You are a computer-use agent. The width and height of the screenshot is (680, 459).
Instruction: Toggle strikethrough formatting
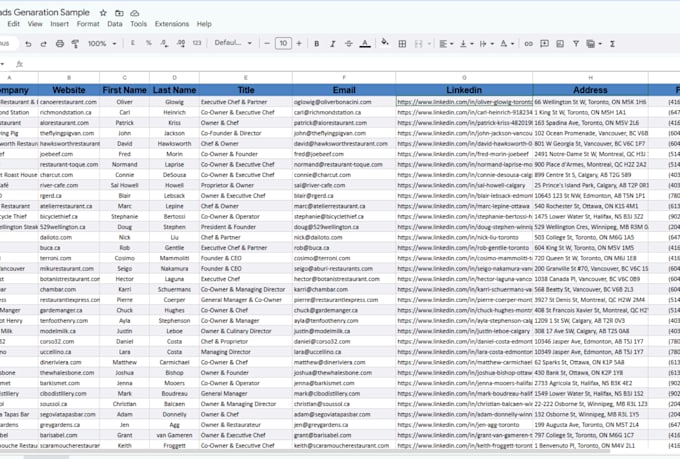pyautogui.click(x=349, y=44)
